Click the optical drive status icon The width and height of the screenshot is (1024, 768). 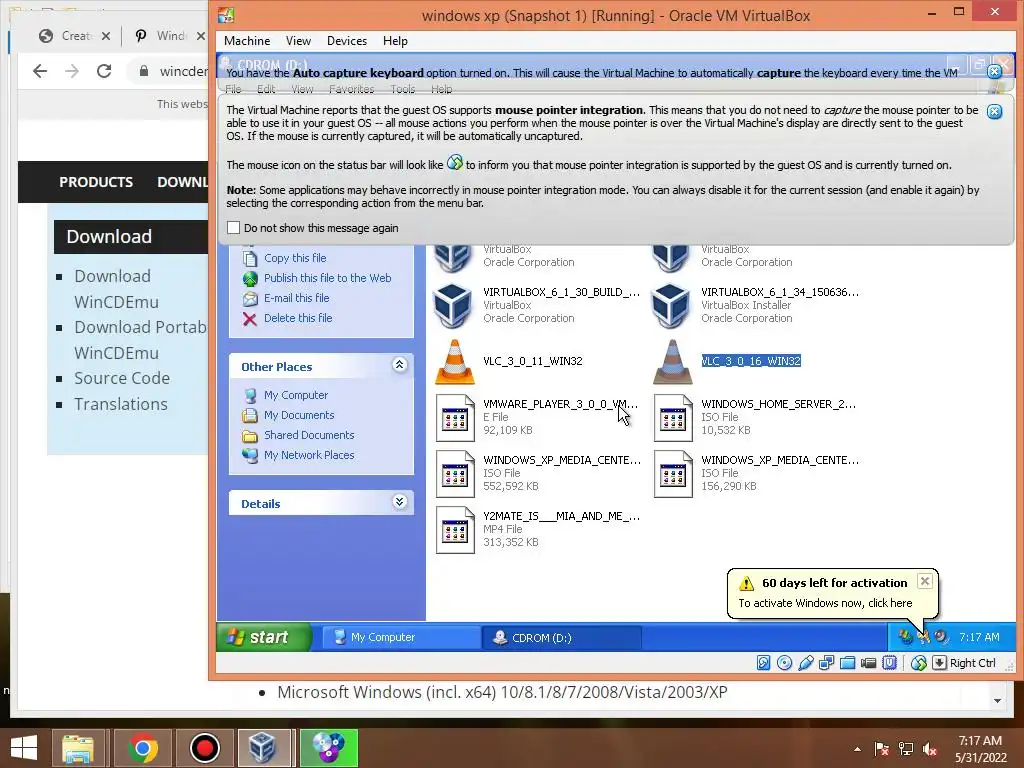pos(784,663)
